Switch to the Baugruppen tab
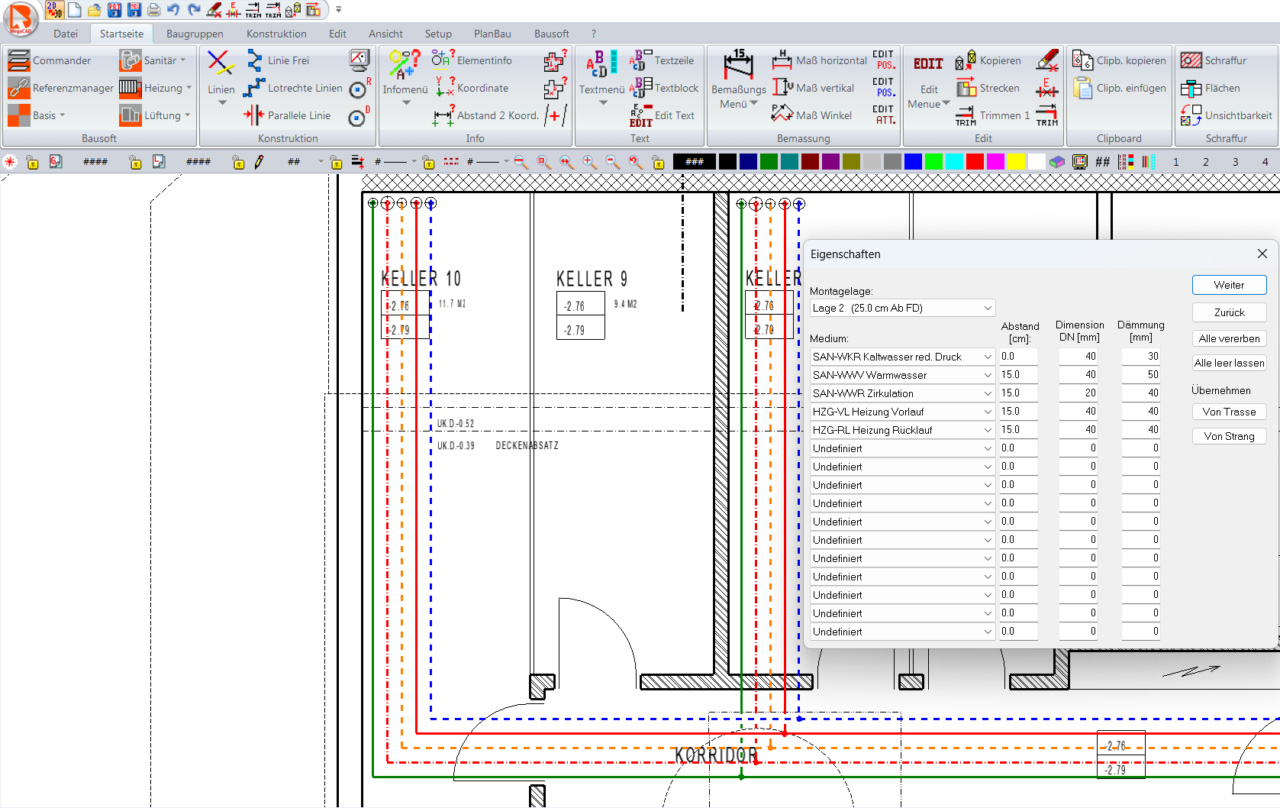This screenshot has height=808, width=1280. pos(195,34)
